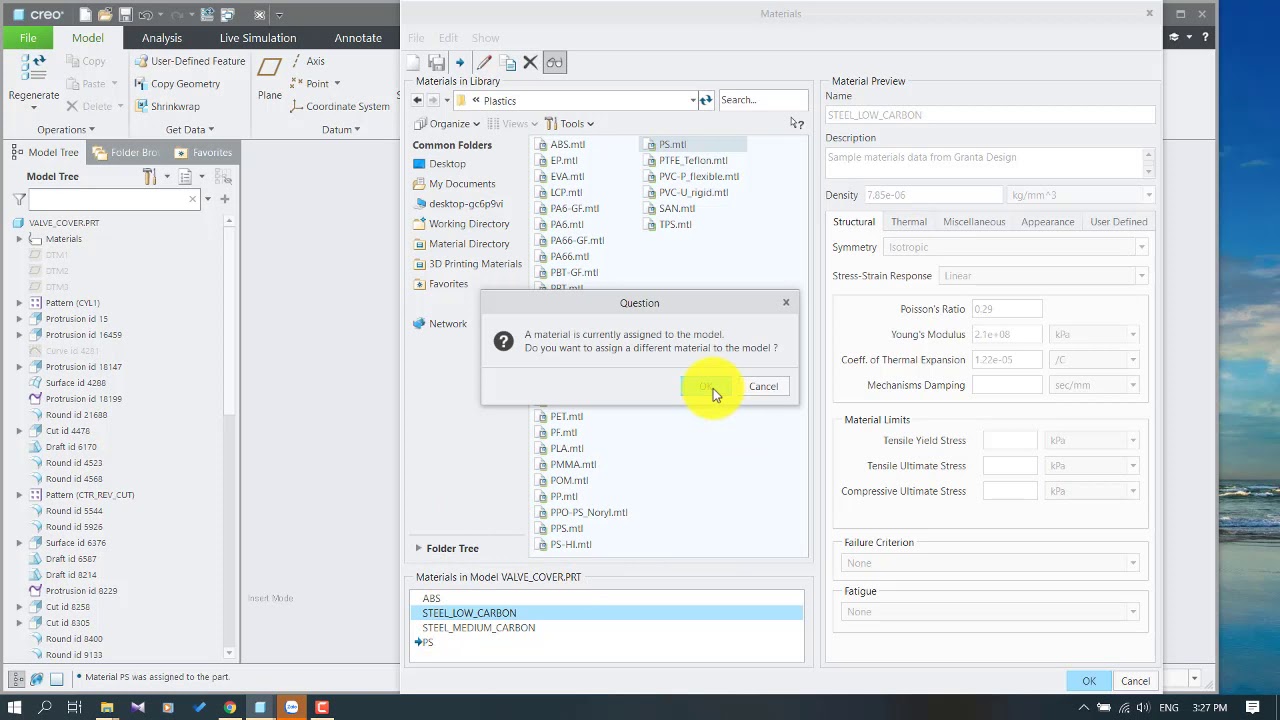
Task: Click the pencil edit material icon
Action: [x=484, y=63]
